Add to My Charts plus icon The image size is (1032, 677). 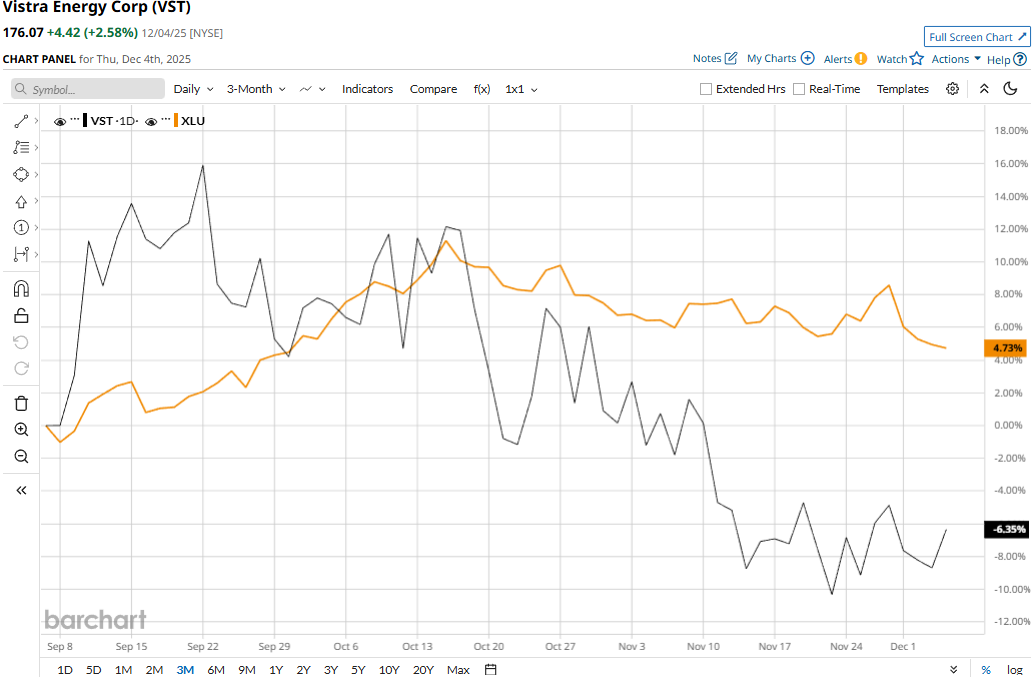coord(808,58)
